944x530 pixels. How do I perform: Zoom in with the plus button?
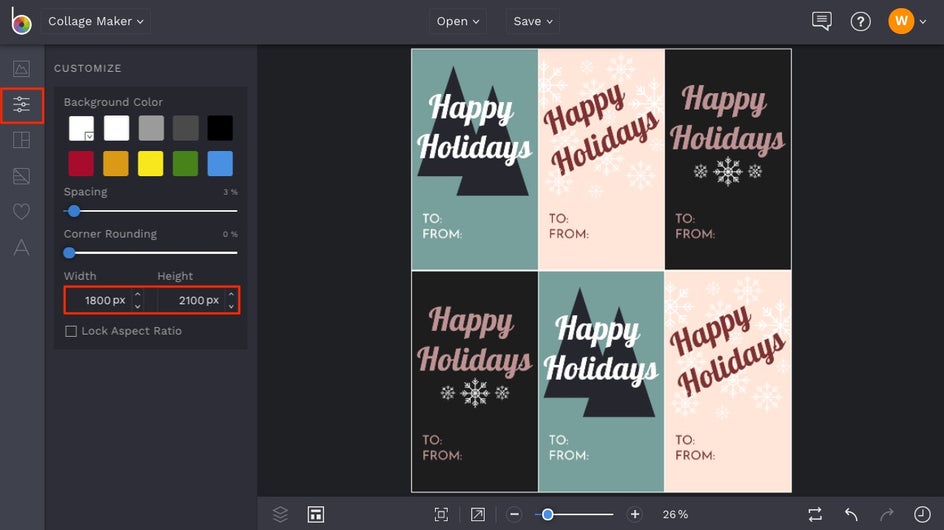pos(635,514)
